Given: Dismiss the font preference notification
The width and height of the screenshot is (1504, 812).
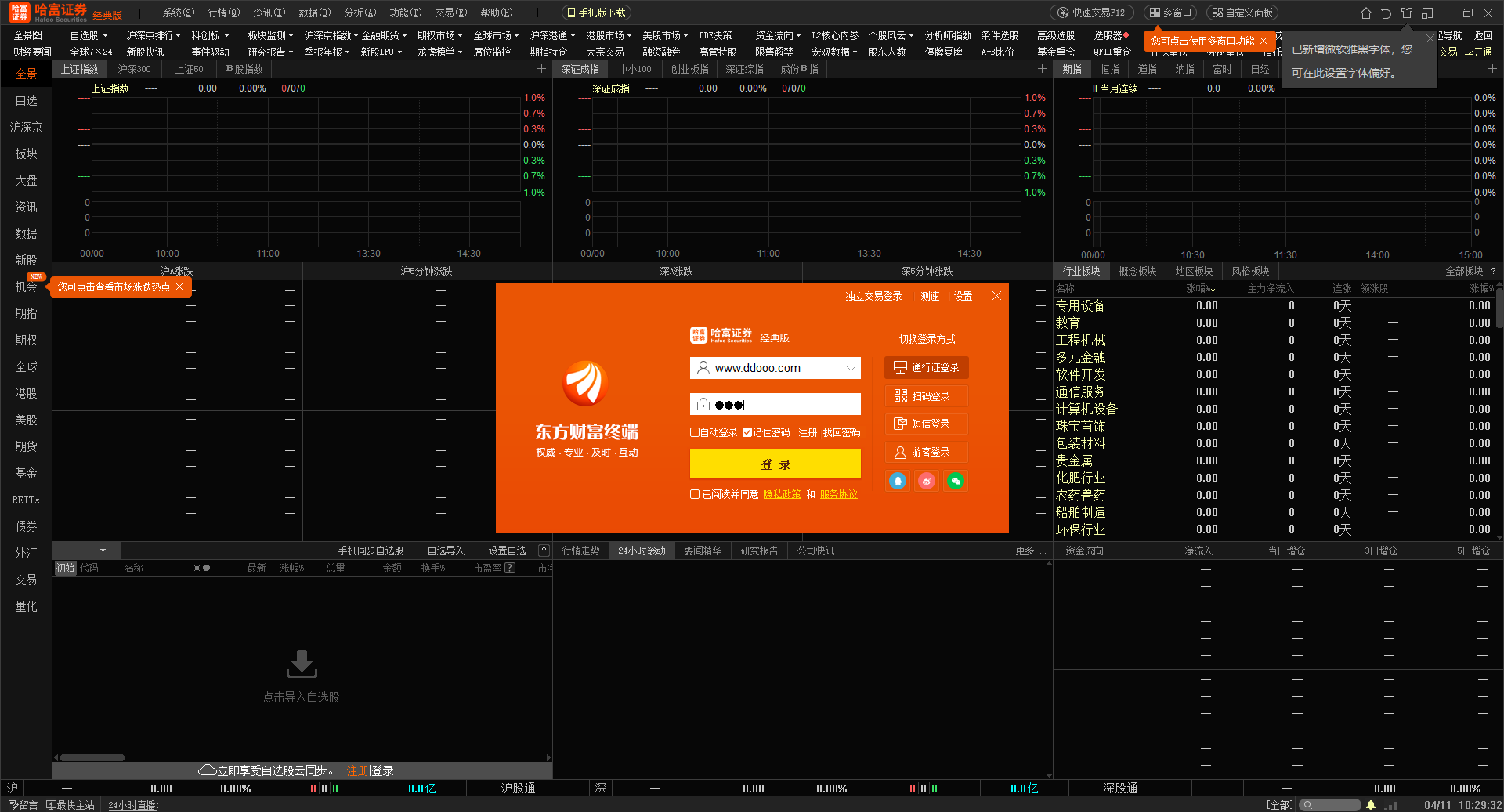Looking at the screenshot, I should tap(1430, 38).
